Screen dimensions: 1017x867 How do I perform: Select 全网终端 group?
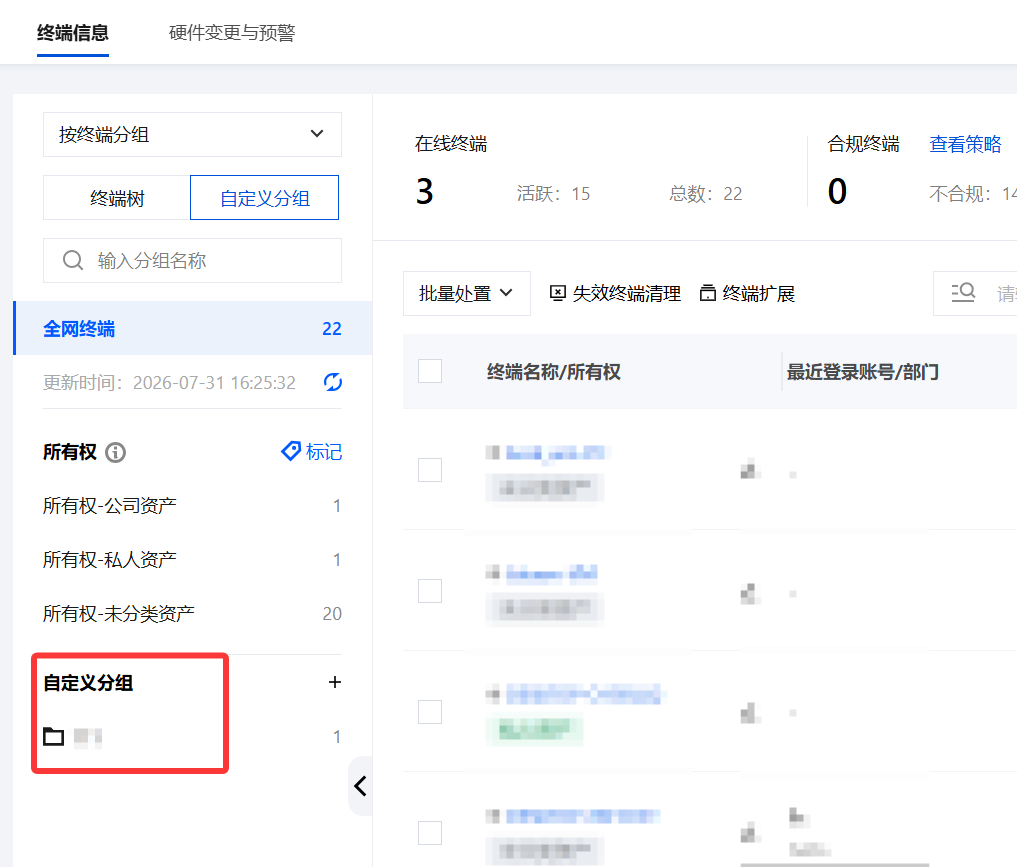[x=192, y=328]
